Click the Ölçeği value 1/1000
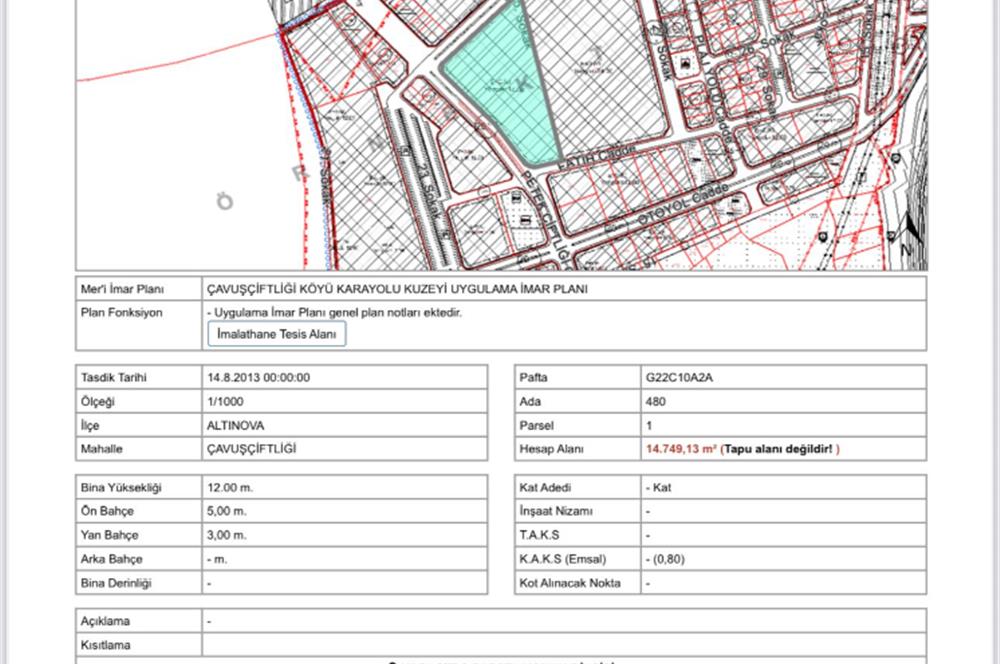The image size is (1000, 664). pyautogui.click(x=225, y=402)
